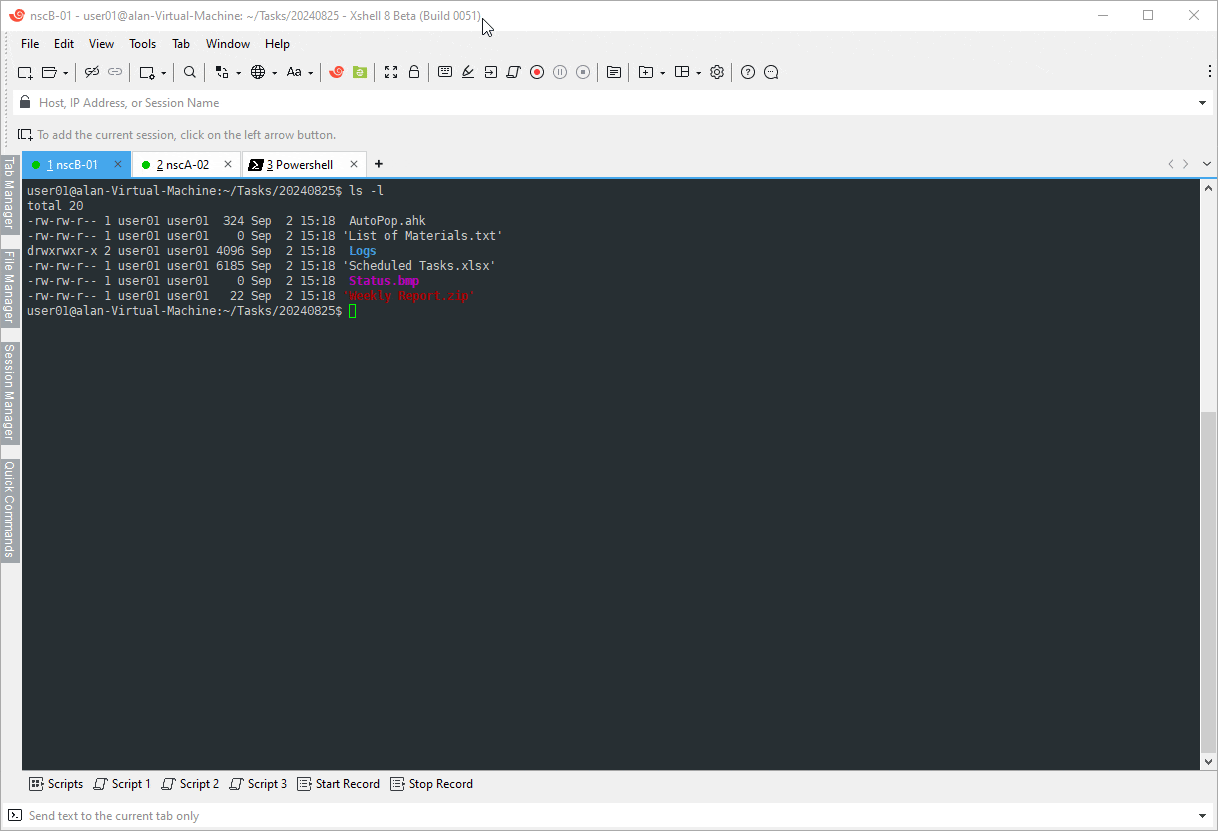Open the search magnifier icon in toolbar
1218x831 pixels.
190,72
